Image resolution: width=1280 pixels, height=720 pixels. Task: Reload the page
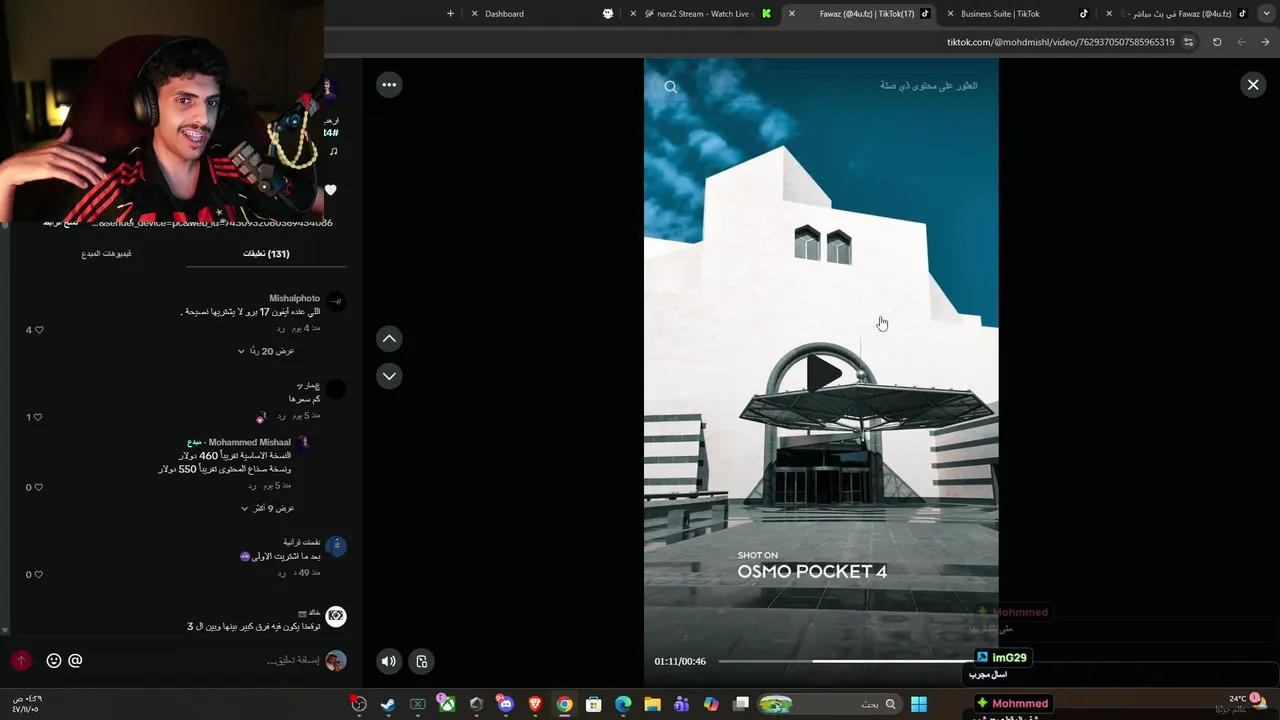pyautogui.click(x=1217, y=42)
